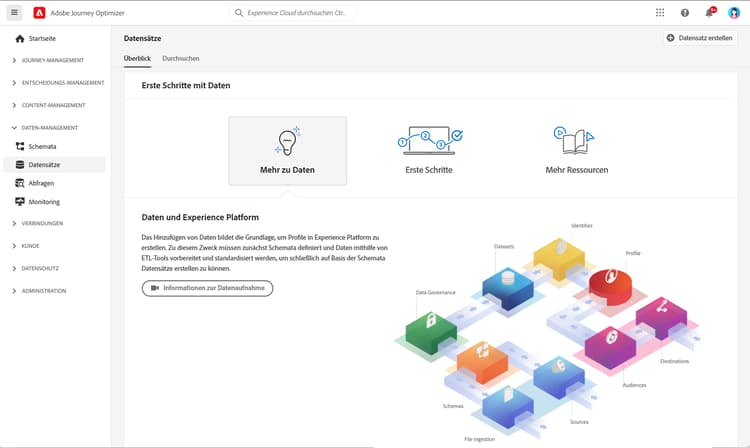This screenshot has width=750, height=448.
Task: Click the Datensätze page heading
Action: tap(143, 38)
